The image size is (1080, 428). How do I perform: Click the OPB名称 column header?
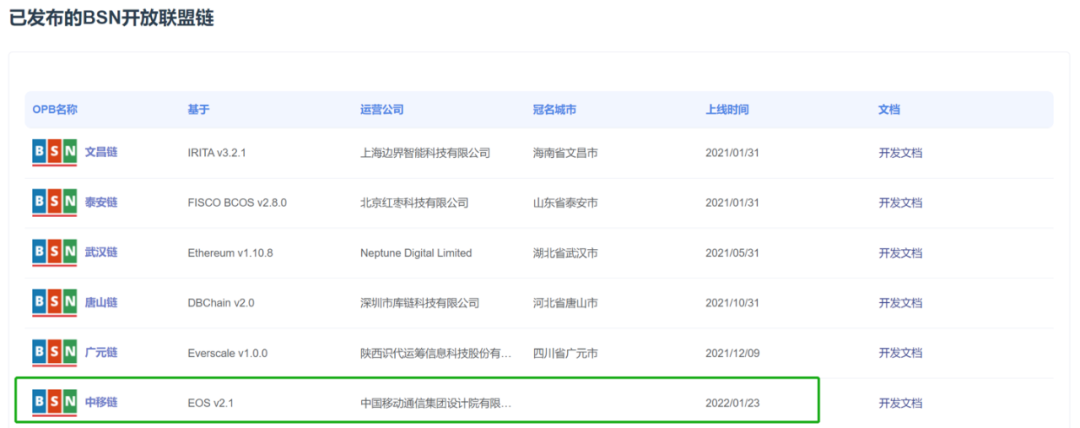(x=55, y=110)
